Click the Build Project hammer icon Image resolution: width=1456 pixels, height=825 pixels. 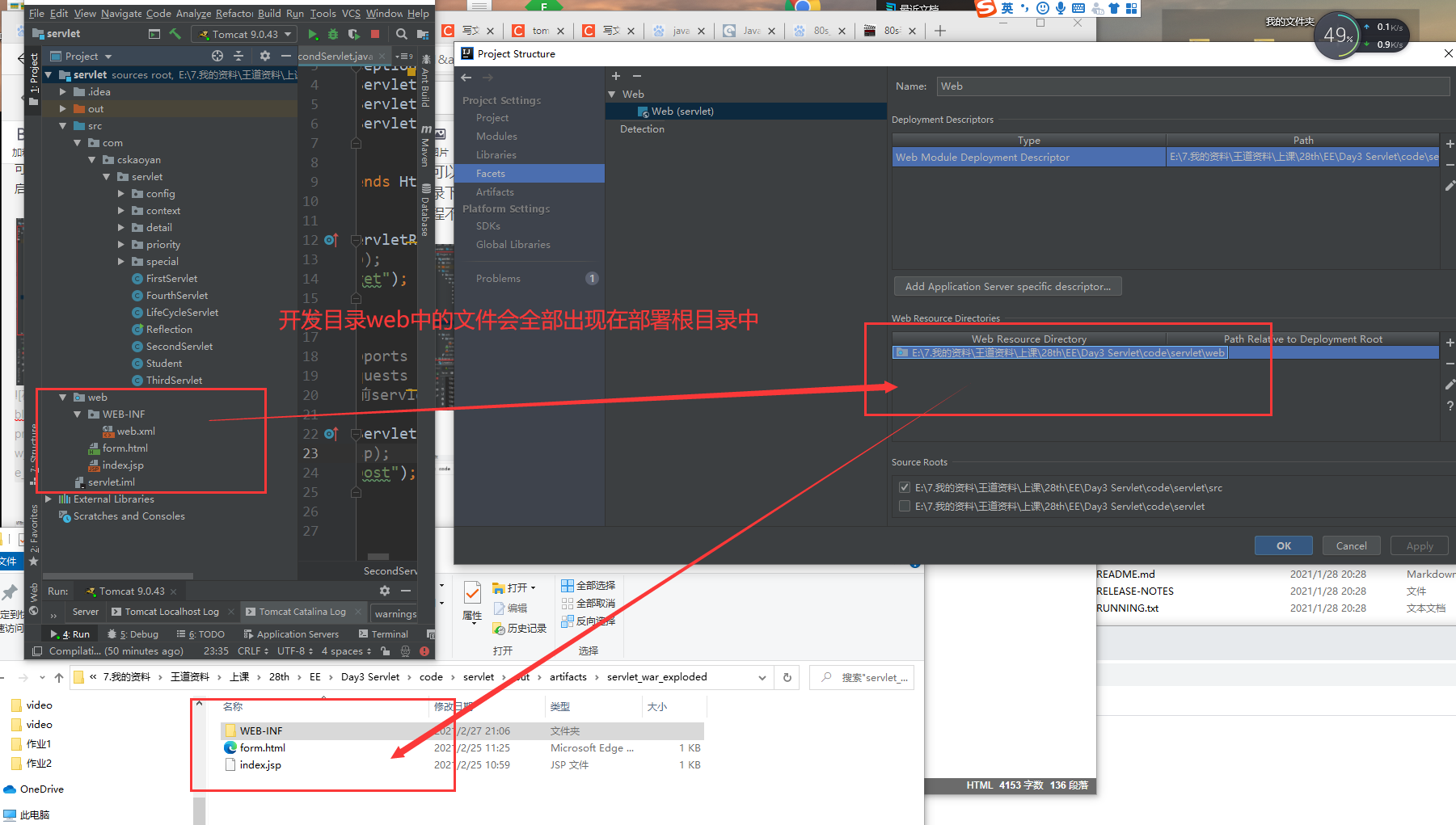tap(175, 34)
